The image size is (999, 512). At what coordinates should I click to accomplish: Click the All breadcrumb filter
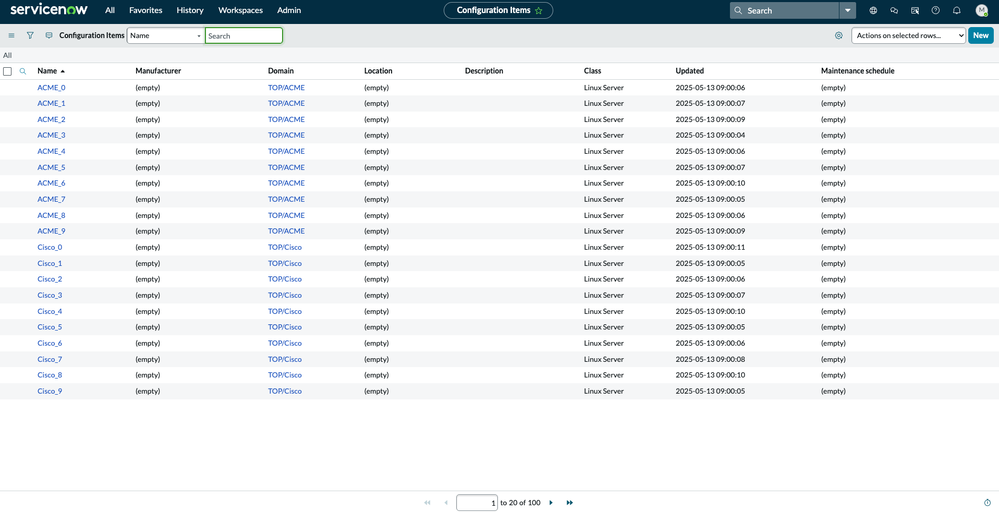click(8, 55)
